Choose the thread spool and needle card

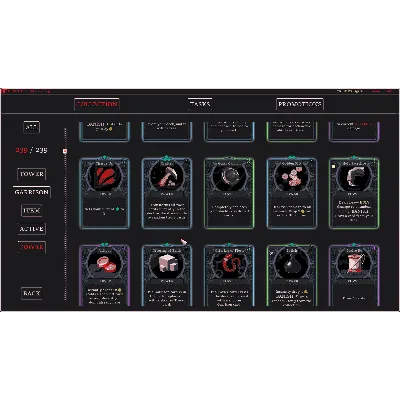point(354,276)
